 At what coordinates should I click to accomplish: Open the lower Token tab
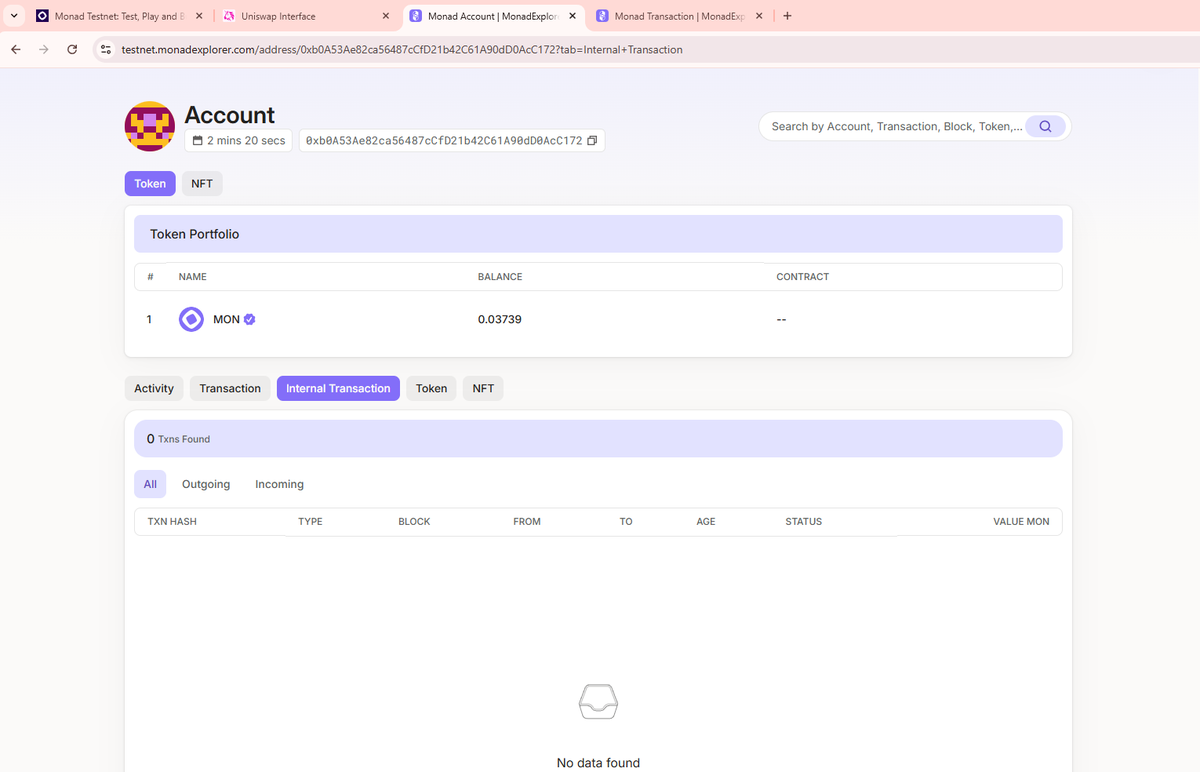pos(431,389)
